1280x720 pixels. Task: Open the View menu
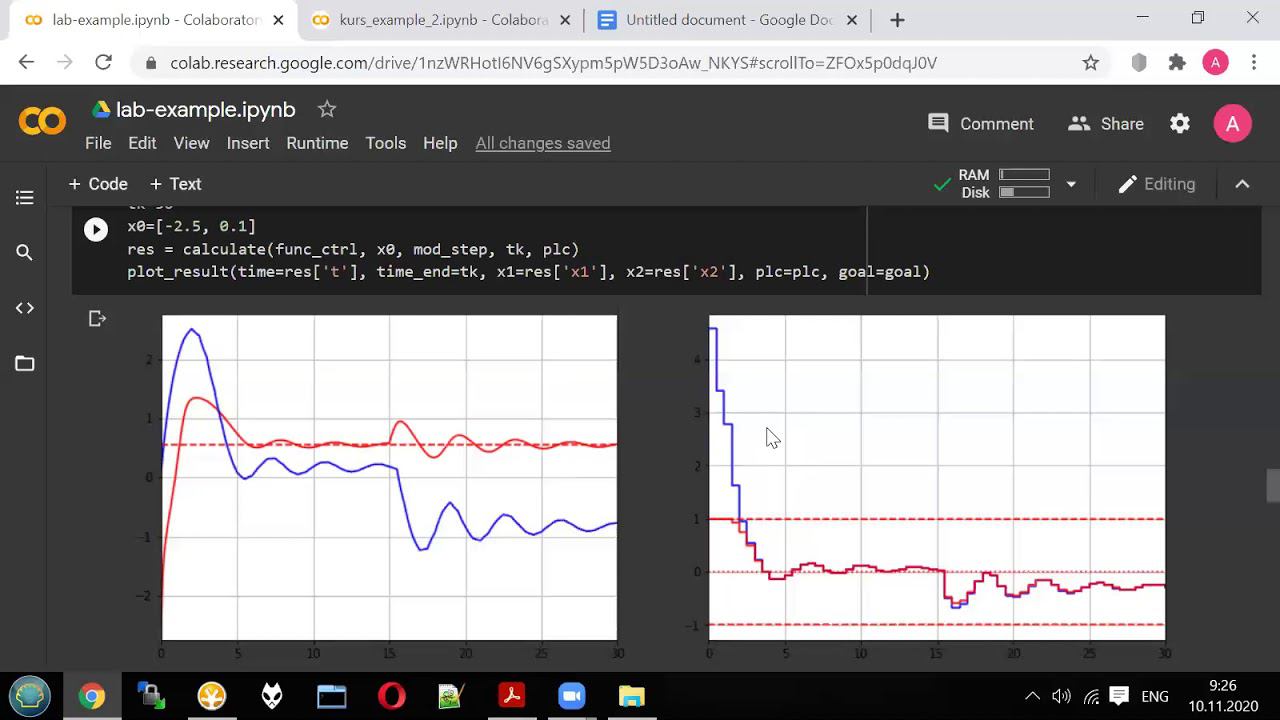191,143
